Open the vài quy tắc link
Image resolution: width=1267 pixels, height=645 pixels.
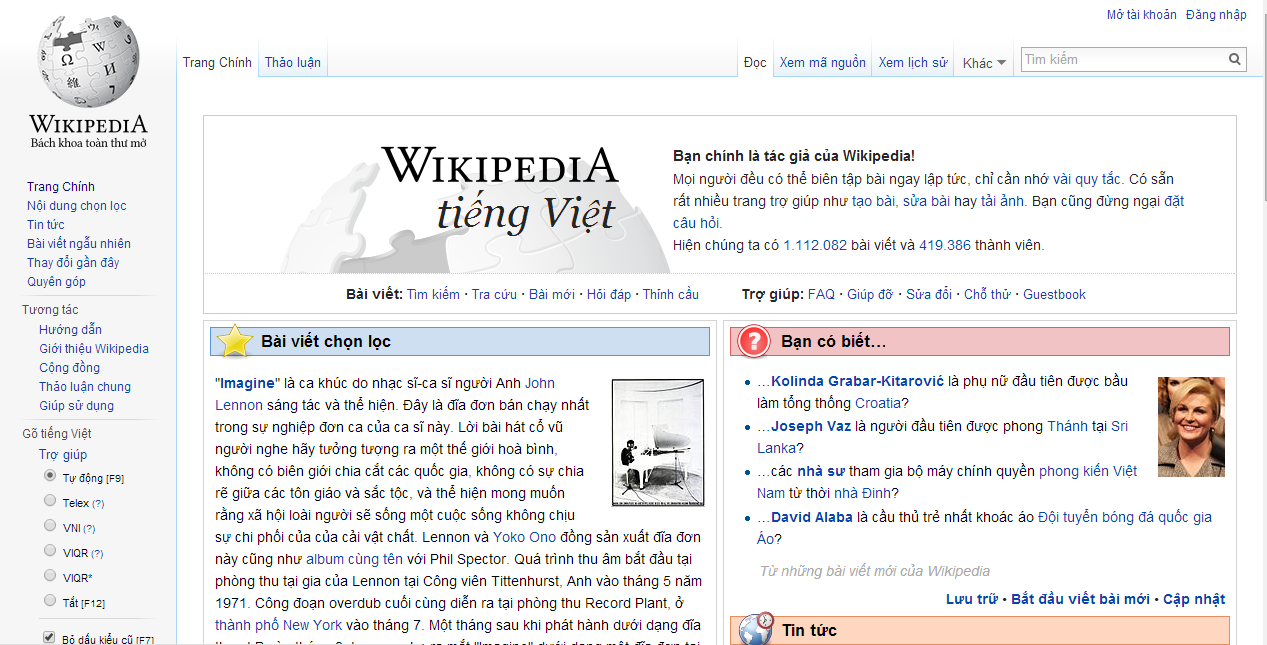click(1087, 179)
